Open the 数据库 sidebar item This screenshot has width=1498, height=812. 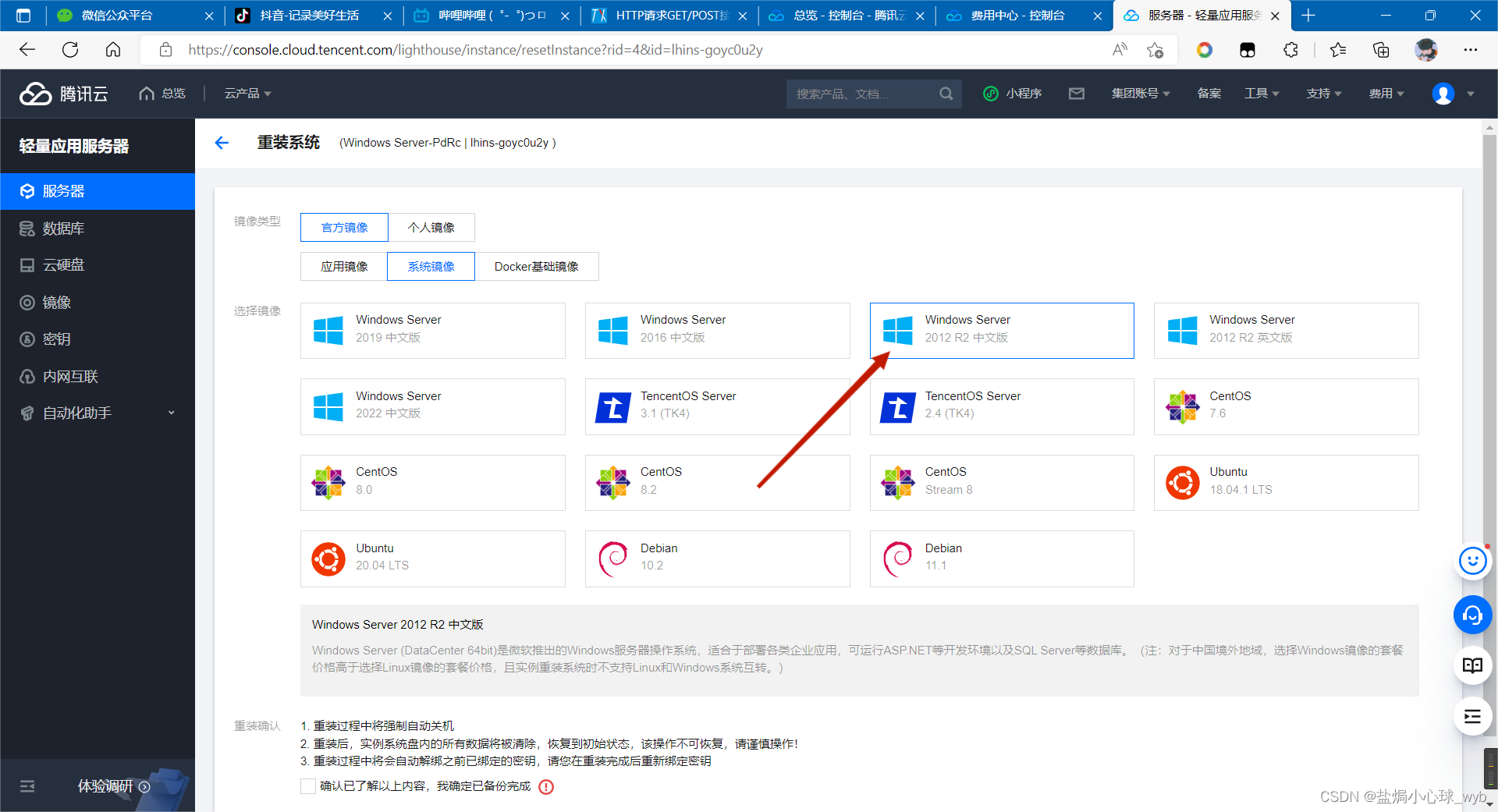(x=98, y=229)
